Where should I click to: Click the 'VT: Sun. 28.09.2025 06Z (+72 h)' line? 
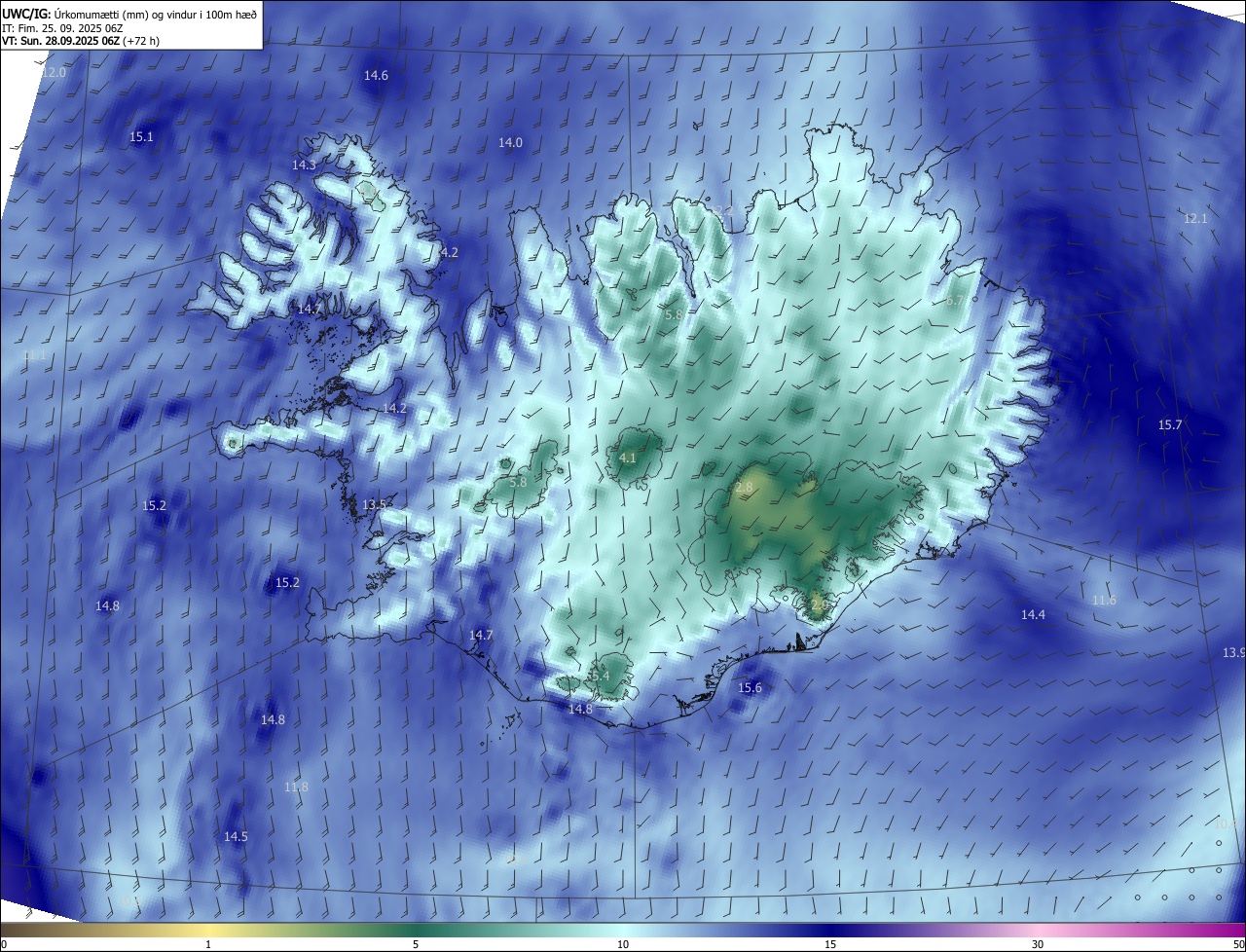tap(81, 41)
